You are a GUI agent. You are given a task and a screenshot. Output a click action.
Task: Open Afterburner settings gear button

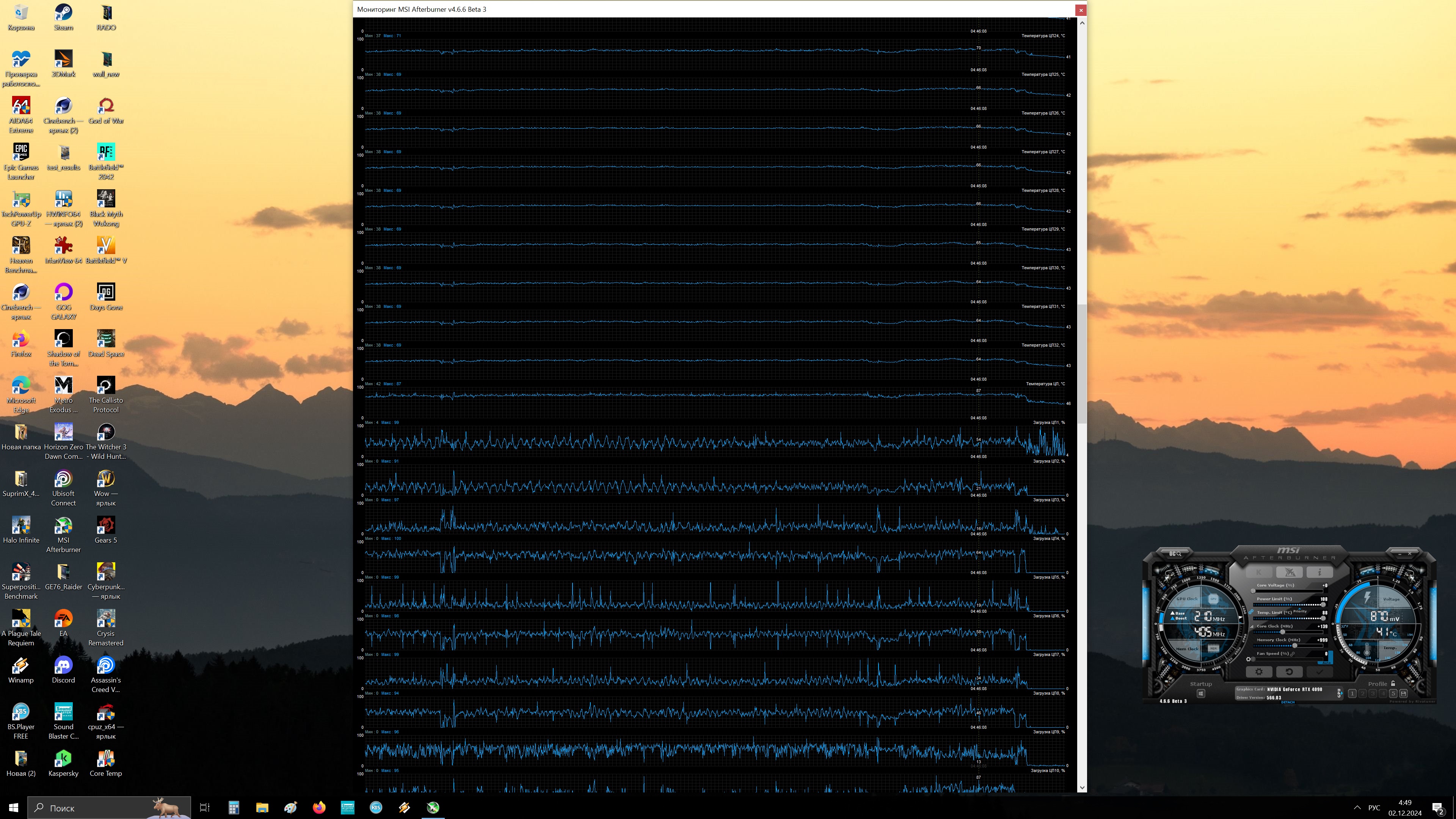coord(1259,672)
